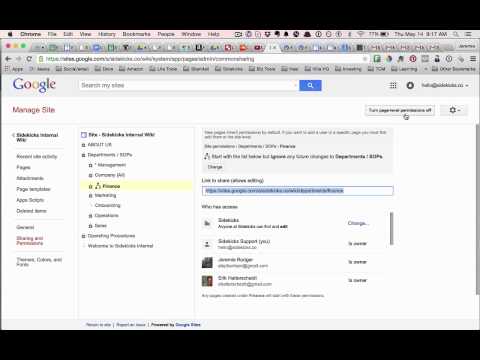Click the red Pinterest extension icon
The image size is (480, 360).
pyautogui.click(x=413, y=59)
